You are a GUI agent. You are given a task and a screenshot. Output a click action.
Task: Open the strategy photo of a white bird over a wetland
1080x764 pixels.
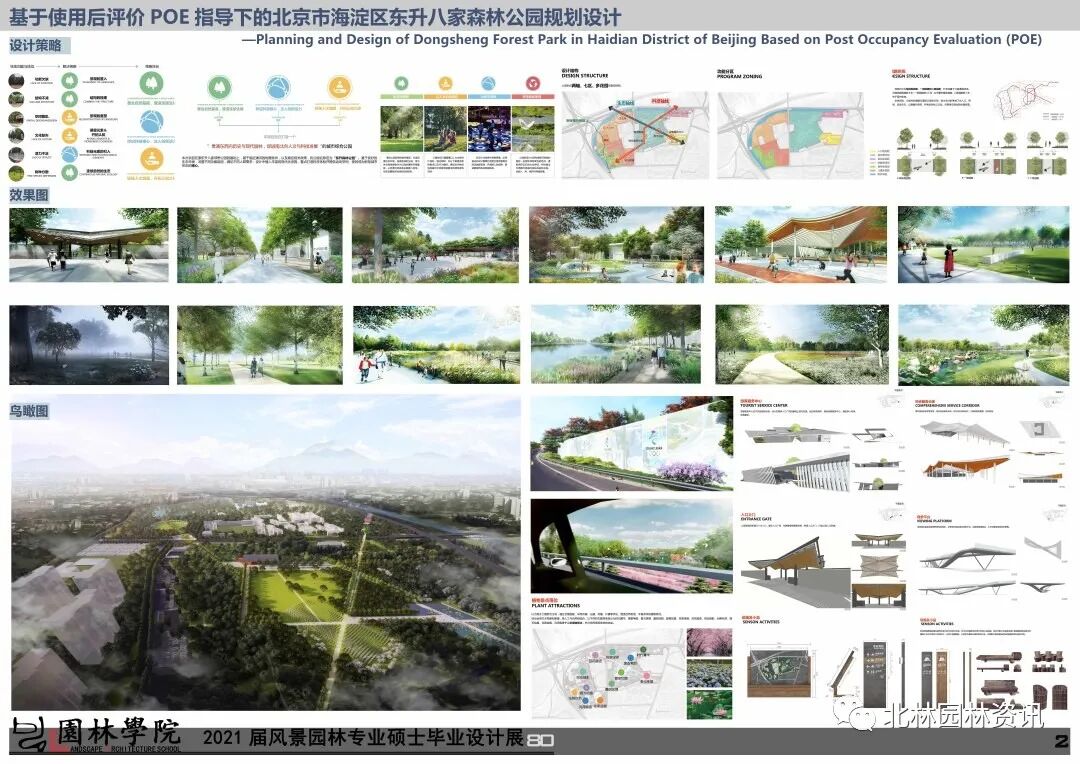532,128
